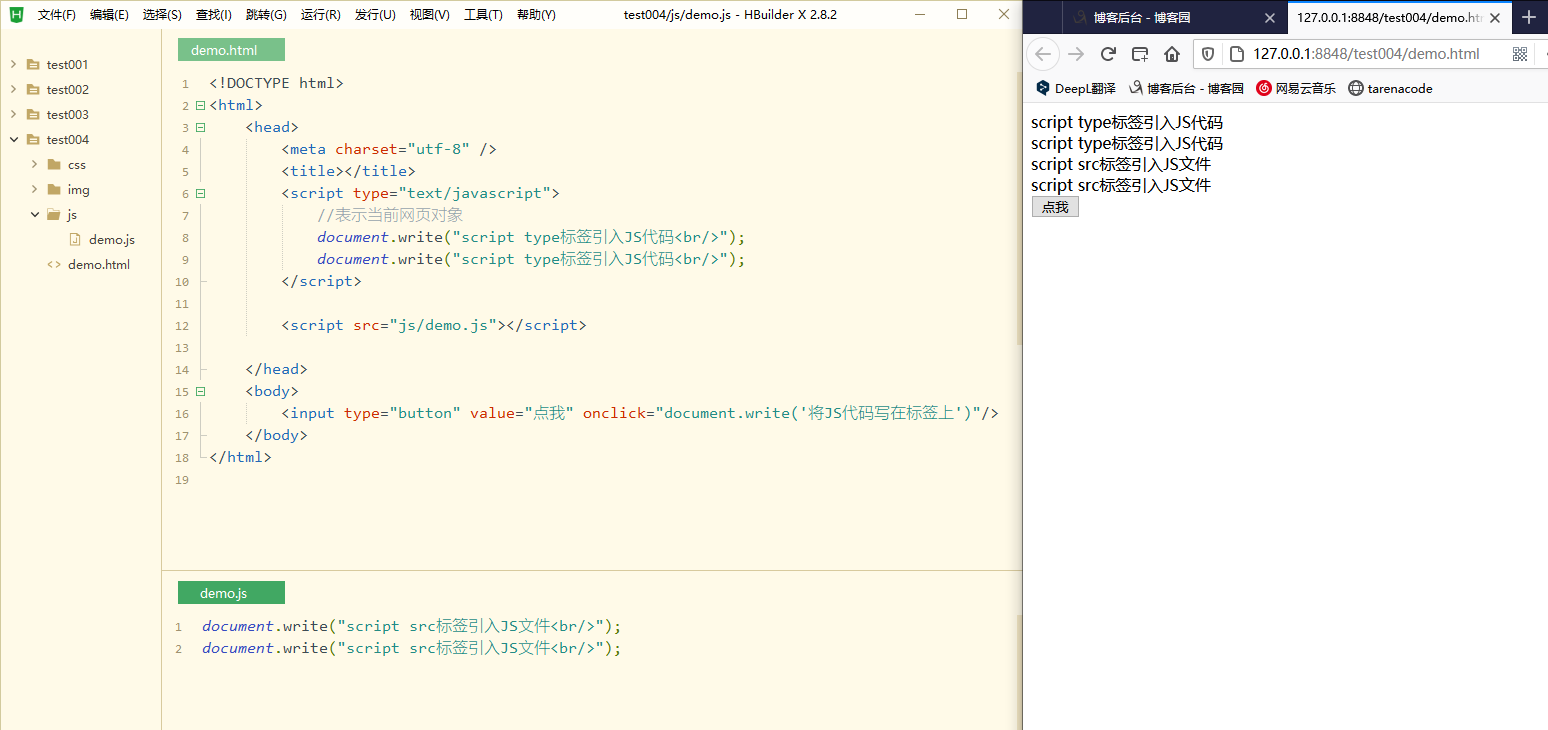This screenshot has width=1548, height=730.
Task: Click the HBuilder X logo icon
Action: tap(16, 15)
